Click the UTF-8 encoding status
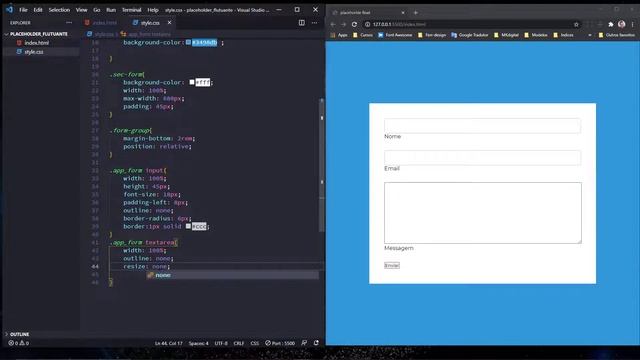640x360 pixels. 221,343
